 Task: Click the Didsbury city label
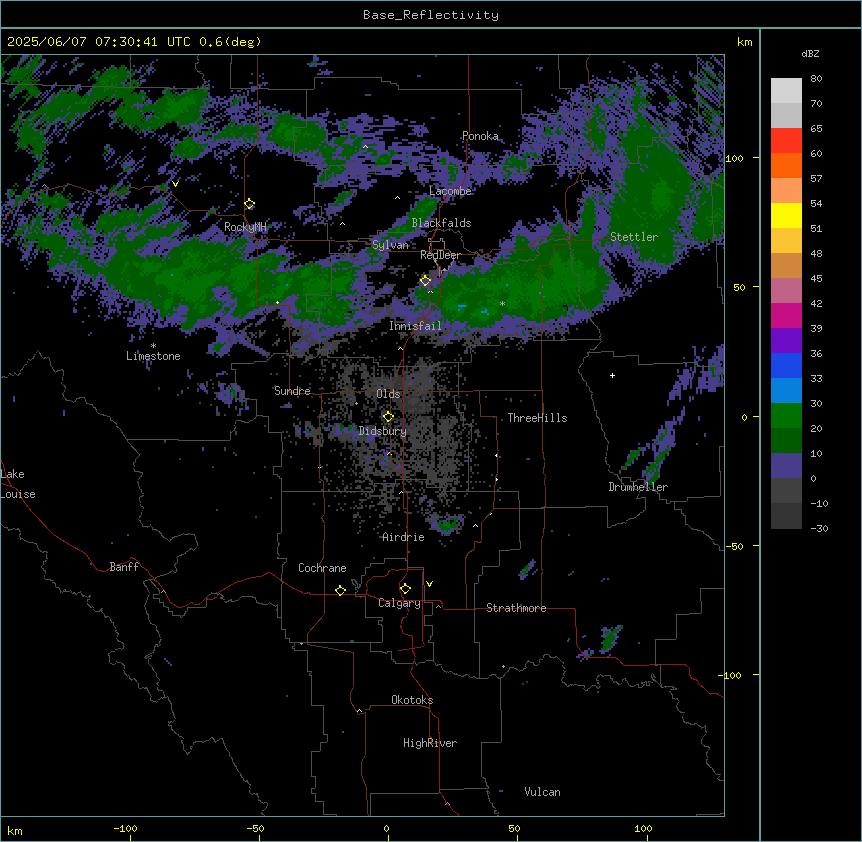[383, 431]
